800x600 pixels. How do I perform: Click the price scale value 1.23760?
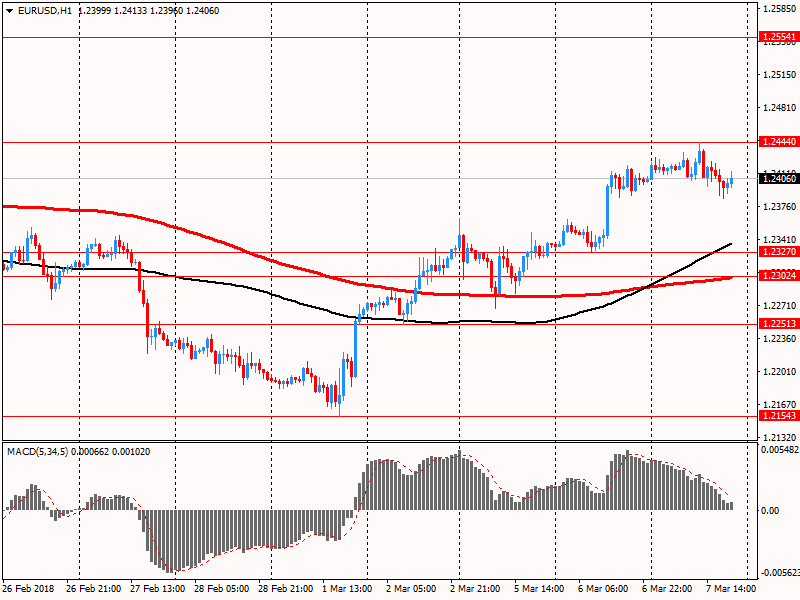(780, 207)
